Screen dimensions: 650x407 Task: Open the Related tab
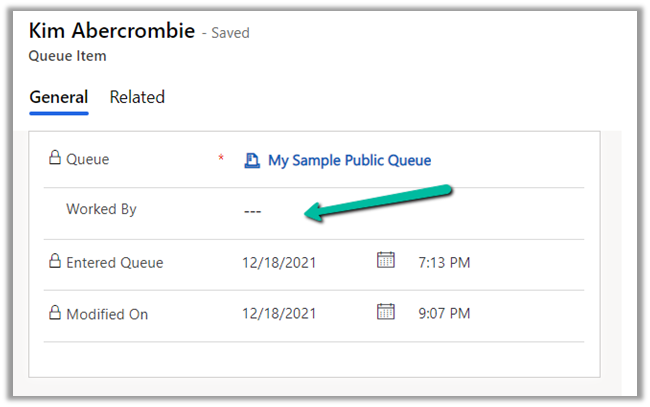point(137,97)
